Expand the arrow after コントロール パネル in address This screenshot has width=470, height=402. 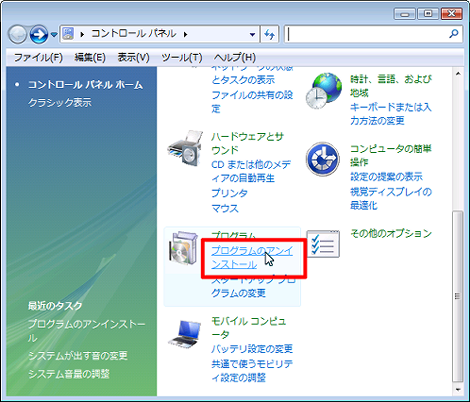point(186,34)
